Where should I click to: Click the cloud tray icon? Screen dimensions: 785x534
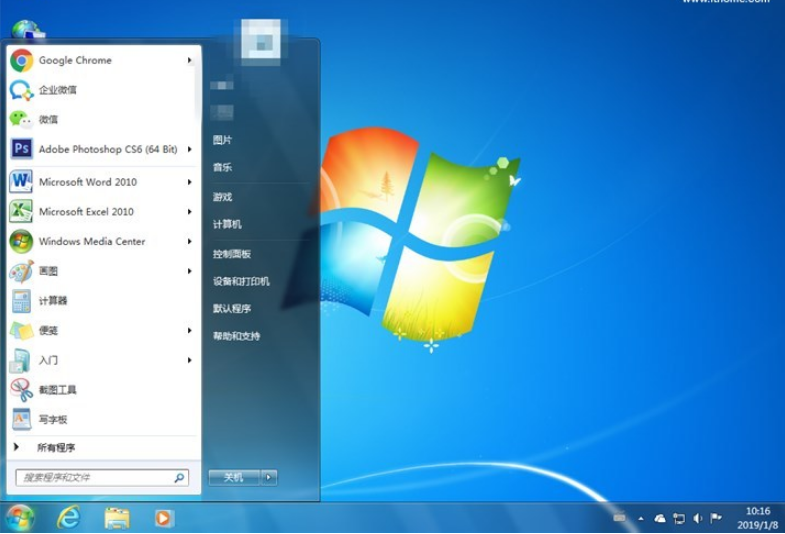click(x=660, y=518)
